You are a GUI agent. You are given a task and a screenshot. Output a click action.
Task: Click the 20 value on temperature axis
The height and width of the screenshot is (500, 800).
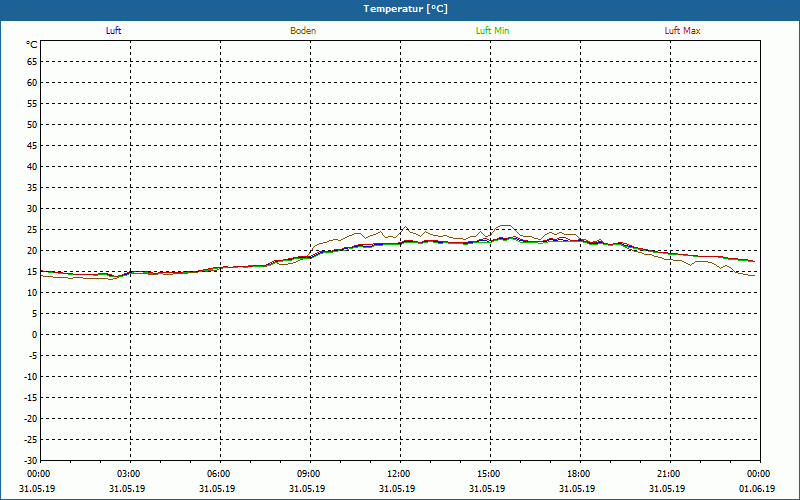click(32, 251)
